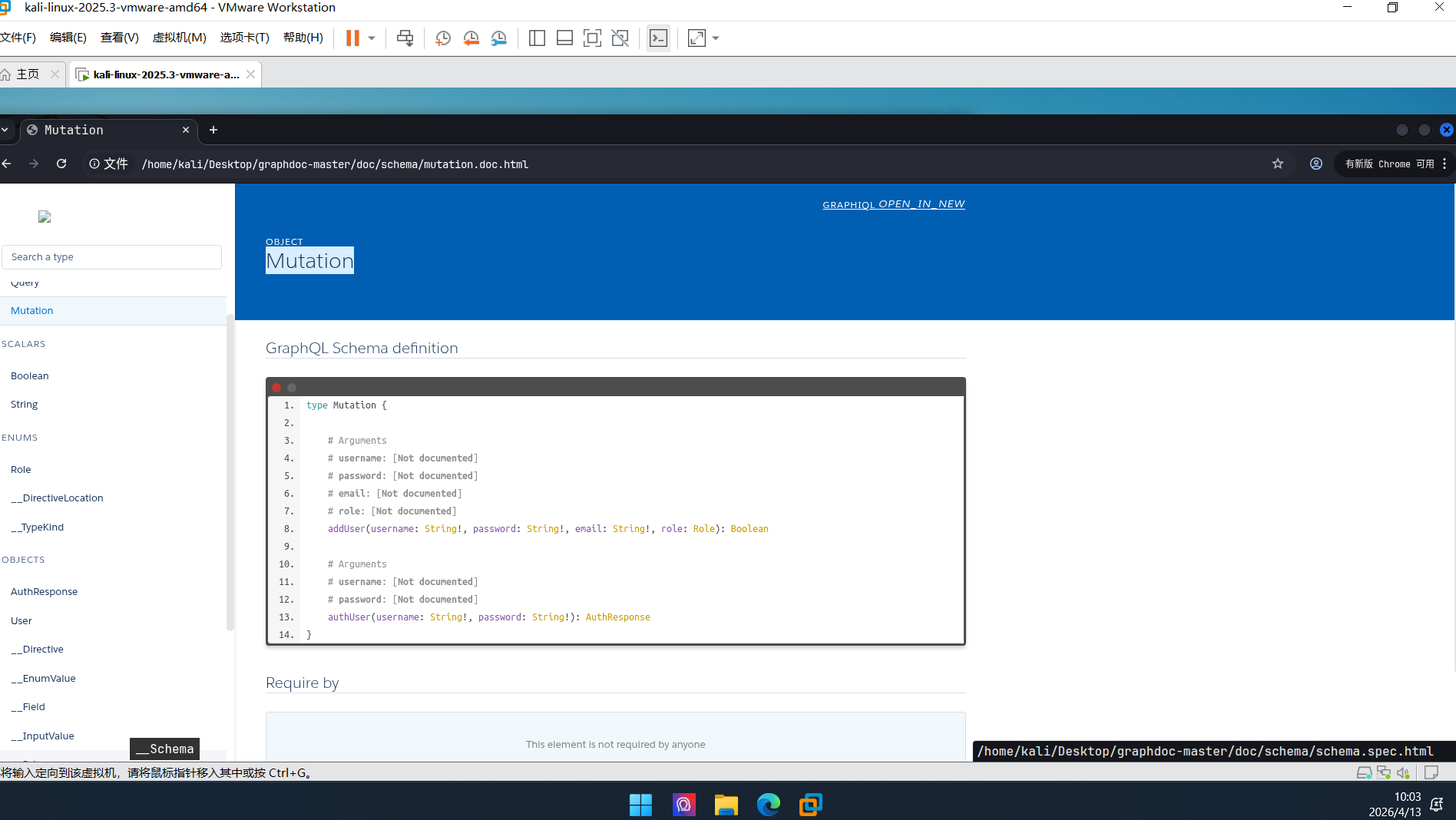Select Mutation in the sidebar

pyautogui.click(x=113, y=311)
